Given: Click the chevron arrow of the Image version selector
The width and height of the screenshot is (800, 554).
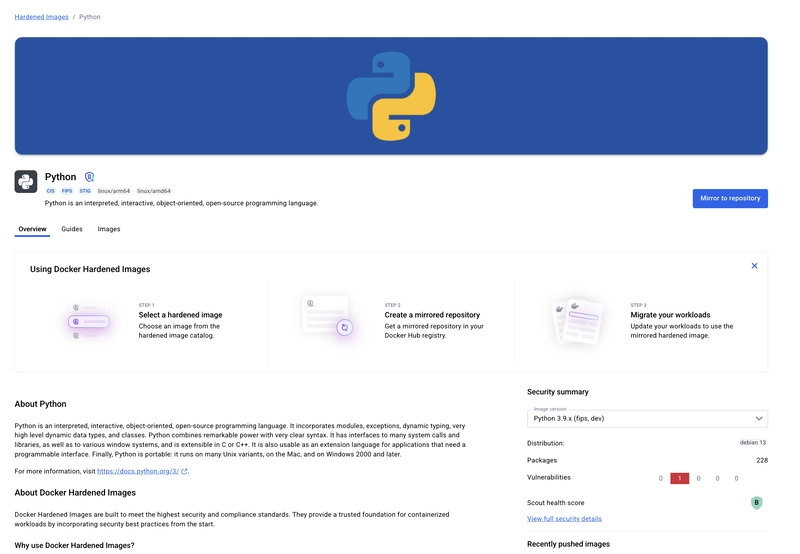Looking at the screenshot, I should pos(759,418).
